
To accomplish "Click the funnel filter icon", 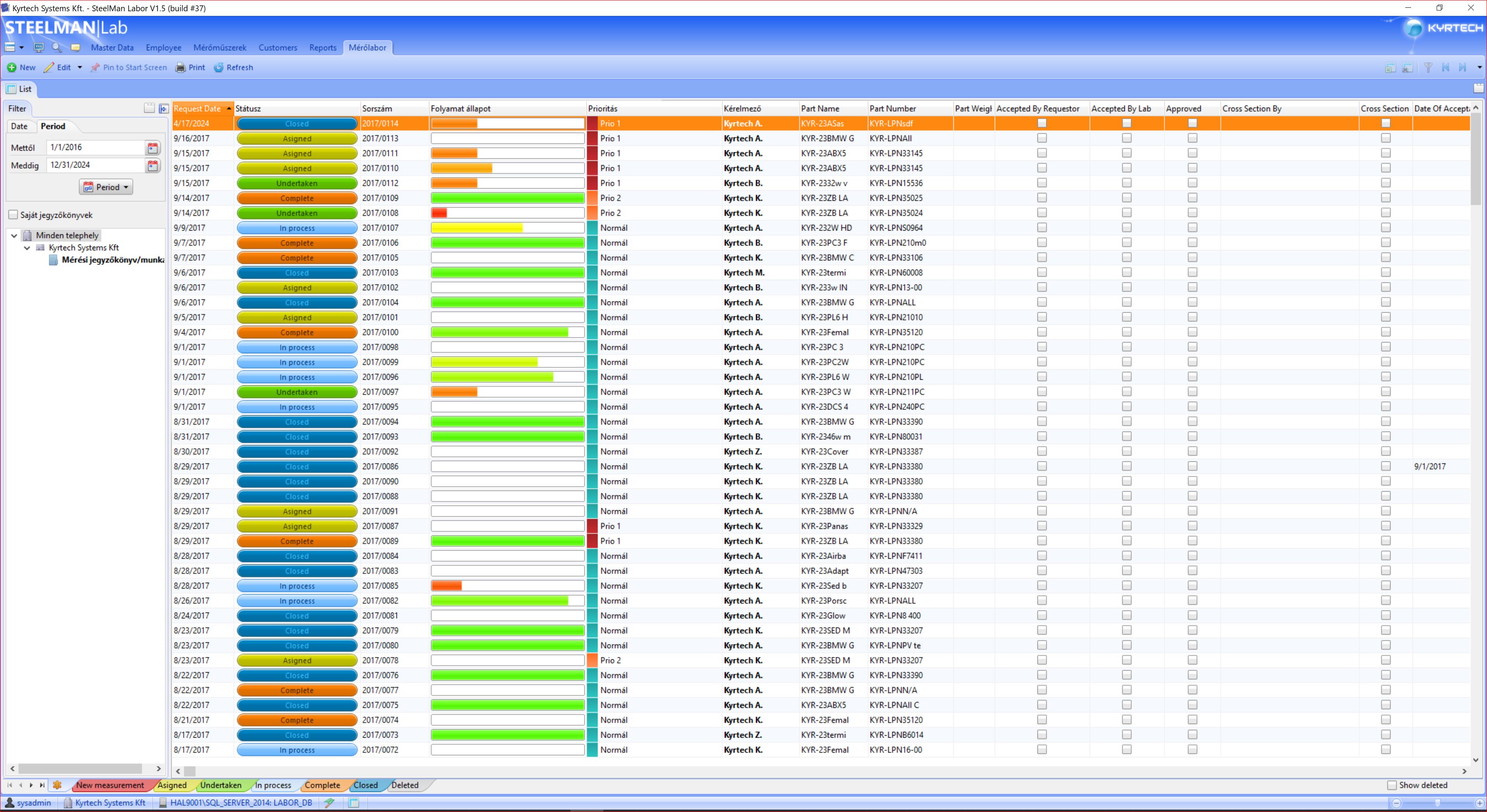I will tap(1428, 67).
